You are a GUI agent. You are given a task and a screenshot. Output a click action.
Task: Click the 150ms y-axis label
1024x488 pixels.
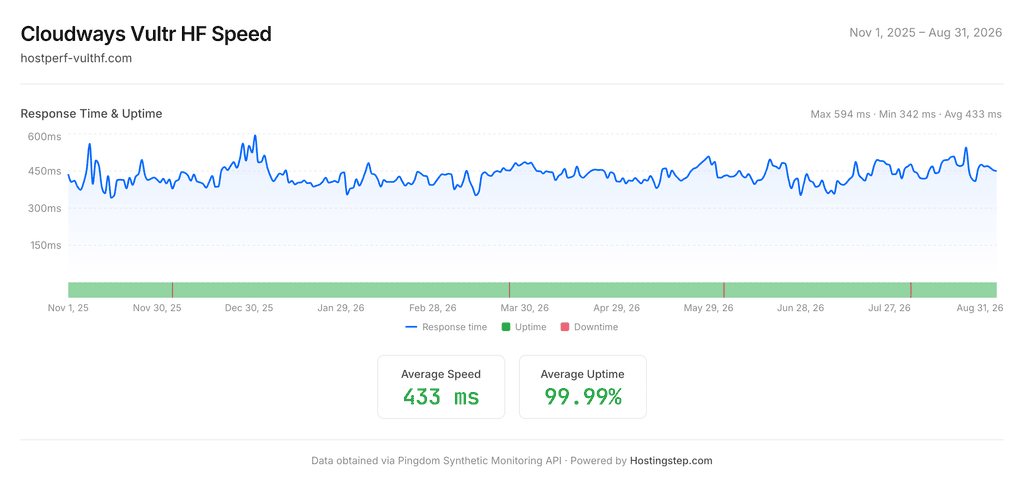[x=44, y=246]
